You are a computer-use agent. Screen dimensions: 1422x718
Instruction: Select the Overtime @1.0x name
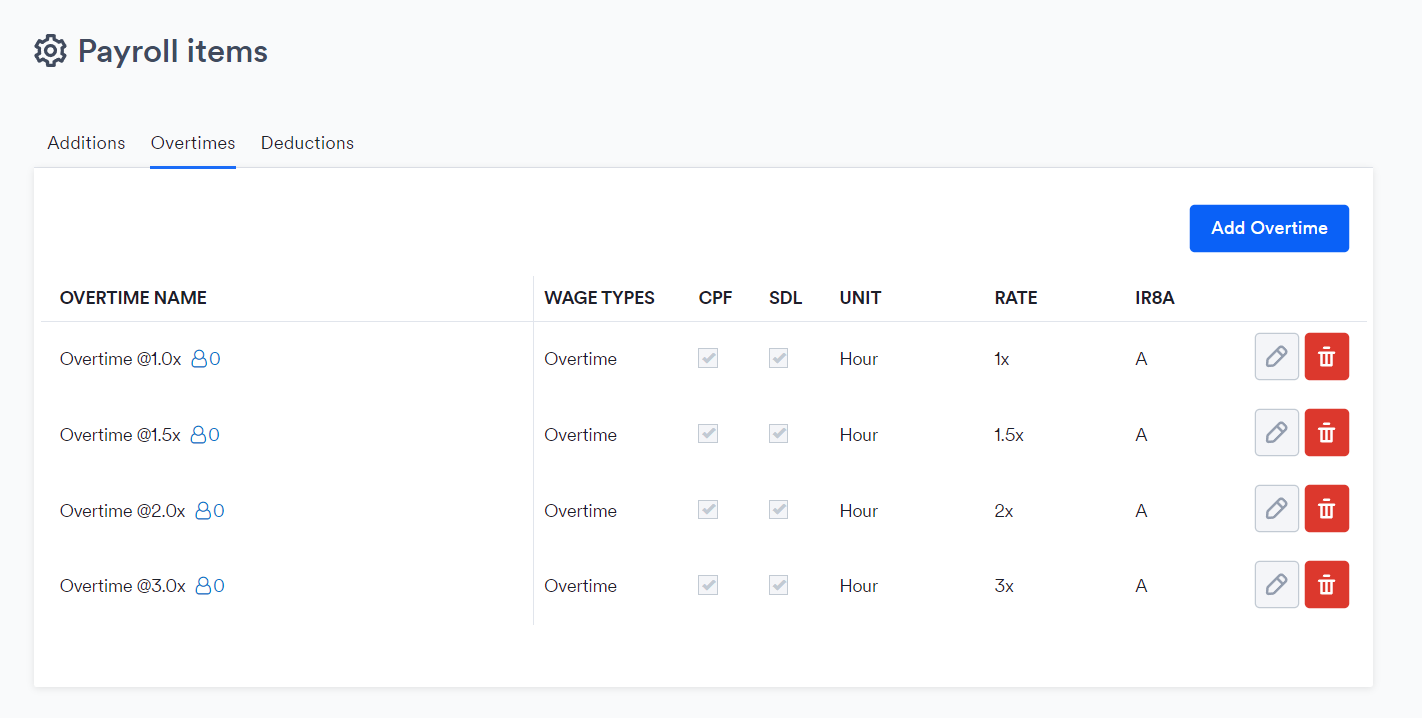[x=121, y=359]
